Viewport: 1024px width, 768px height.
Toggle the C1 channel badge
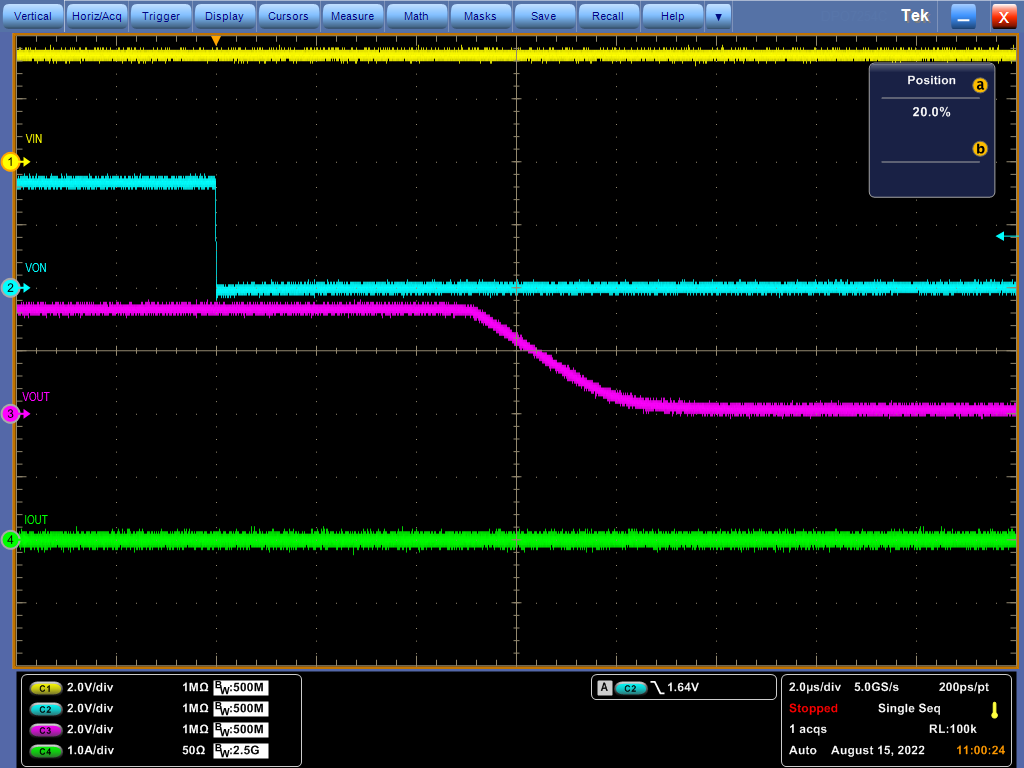(46, 688)
